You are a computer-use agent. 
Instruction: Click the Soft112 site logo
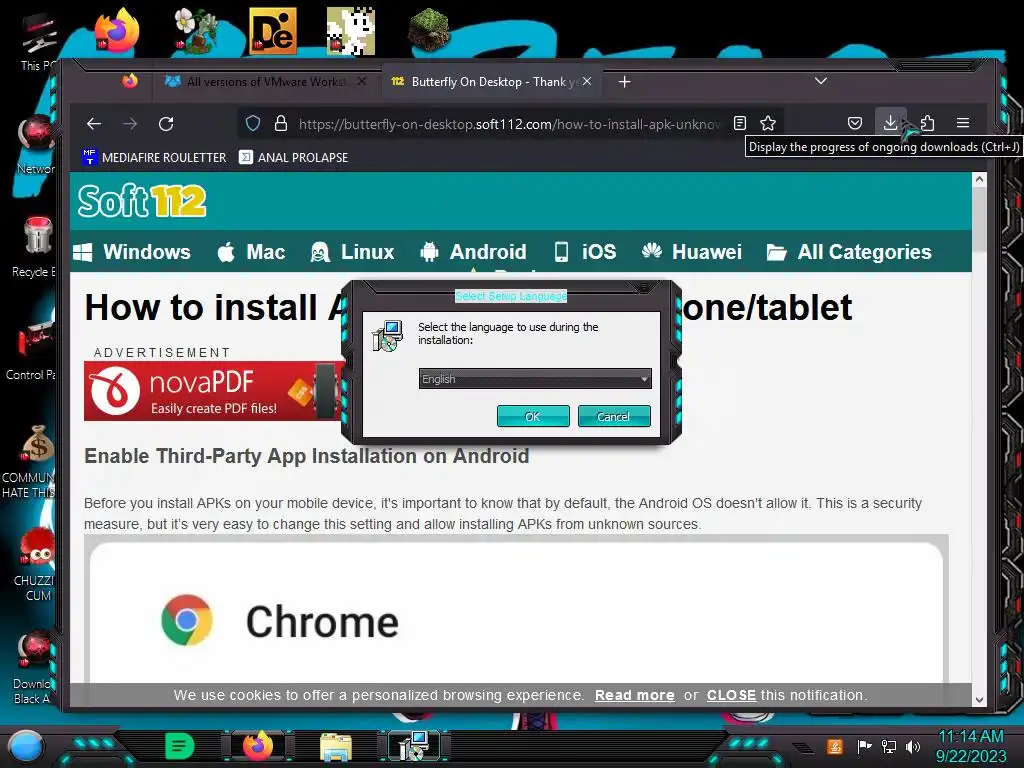click(x=142, y=200)
